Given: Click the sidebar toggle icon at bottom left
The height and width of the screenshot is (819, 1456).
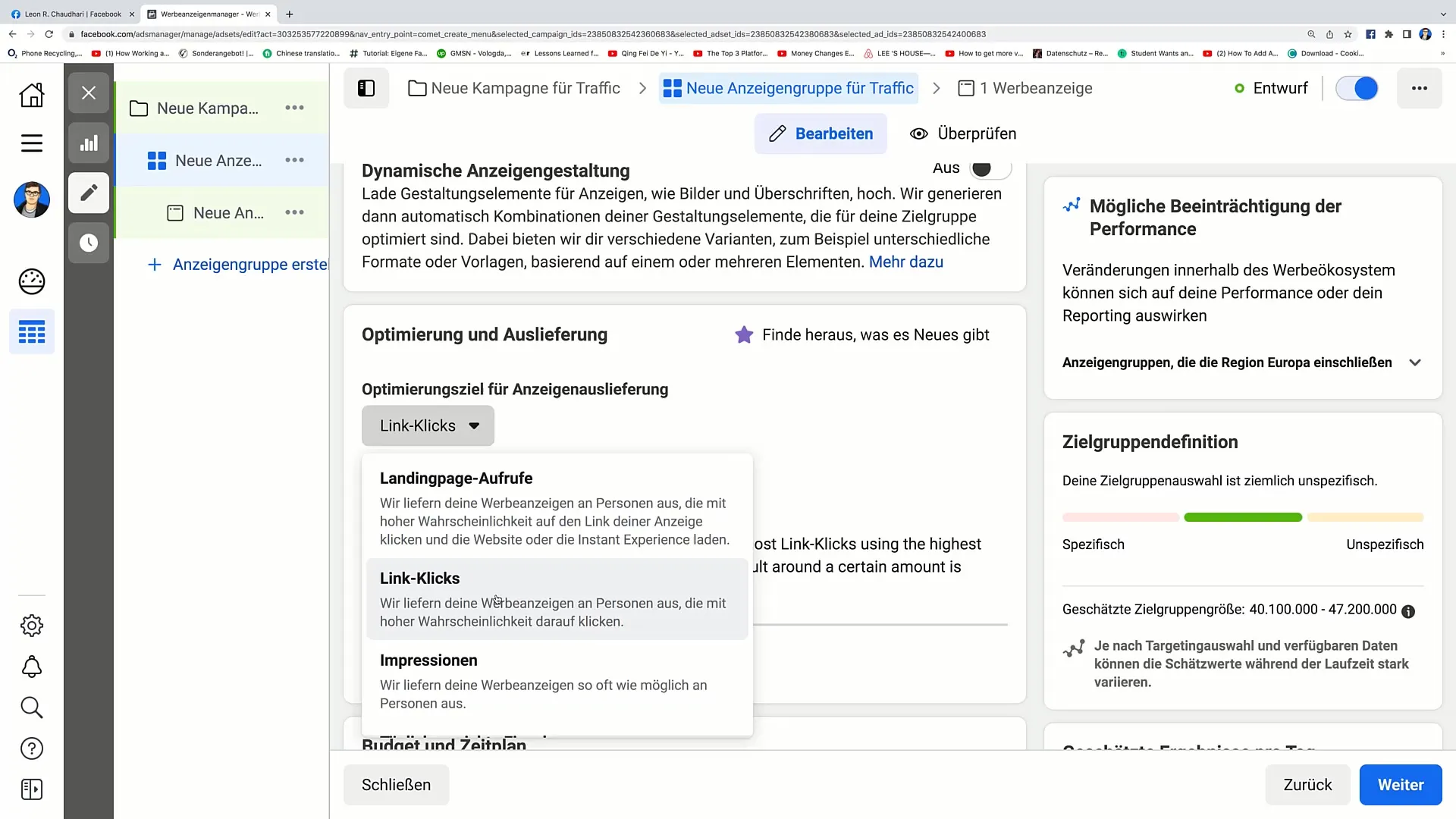Looking at the screenshot, I should pyautogui.click(x=32, y=789).
